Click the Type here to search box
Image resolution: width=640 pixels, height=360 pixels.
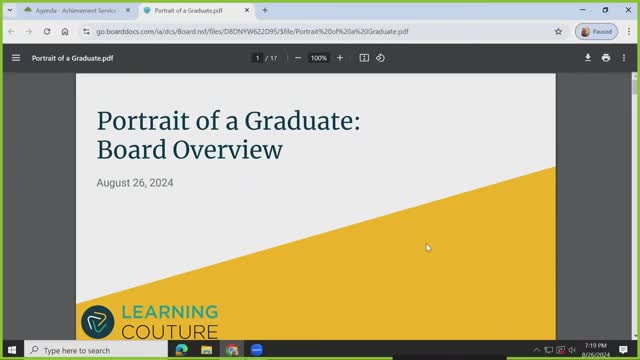pyautogui.click(x=96, y=350)
